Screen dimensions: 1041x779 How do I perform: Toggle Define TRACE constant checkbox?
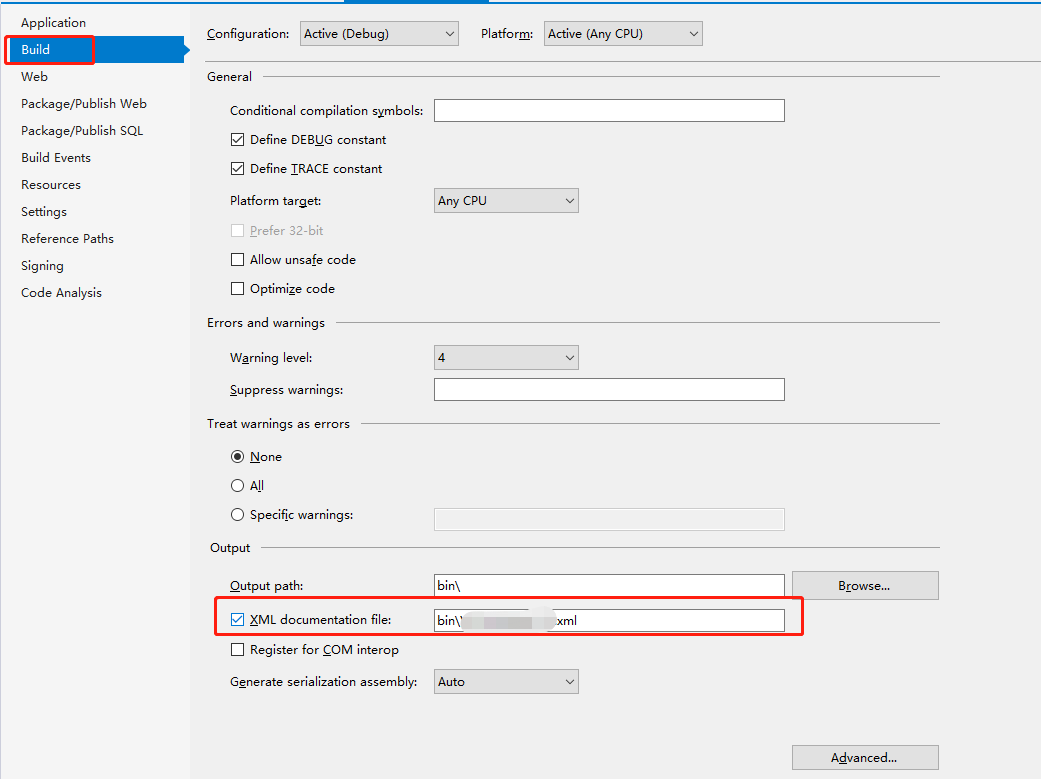(x=237, y=169)
